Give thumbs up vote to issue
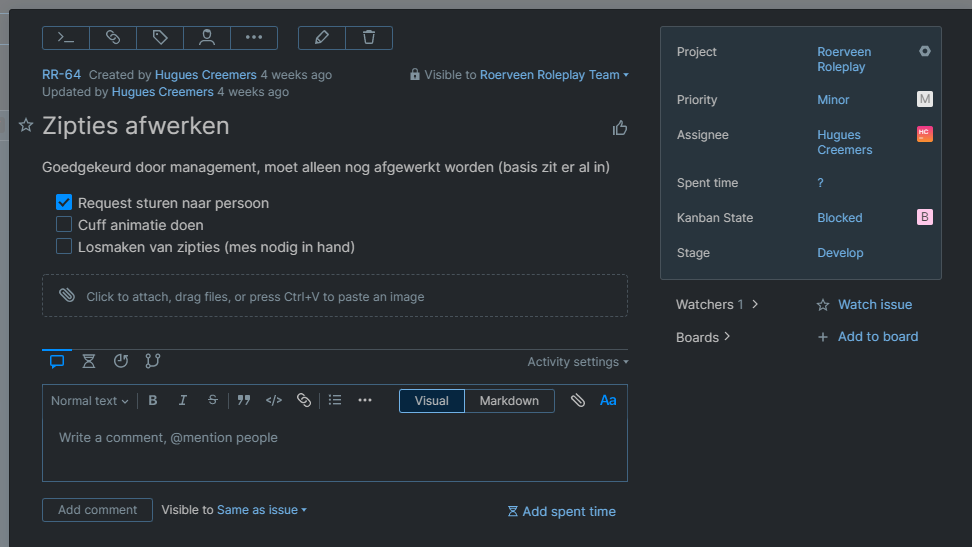 pos(620,128)
